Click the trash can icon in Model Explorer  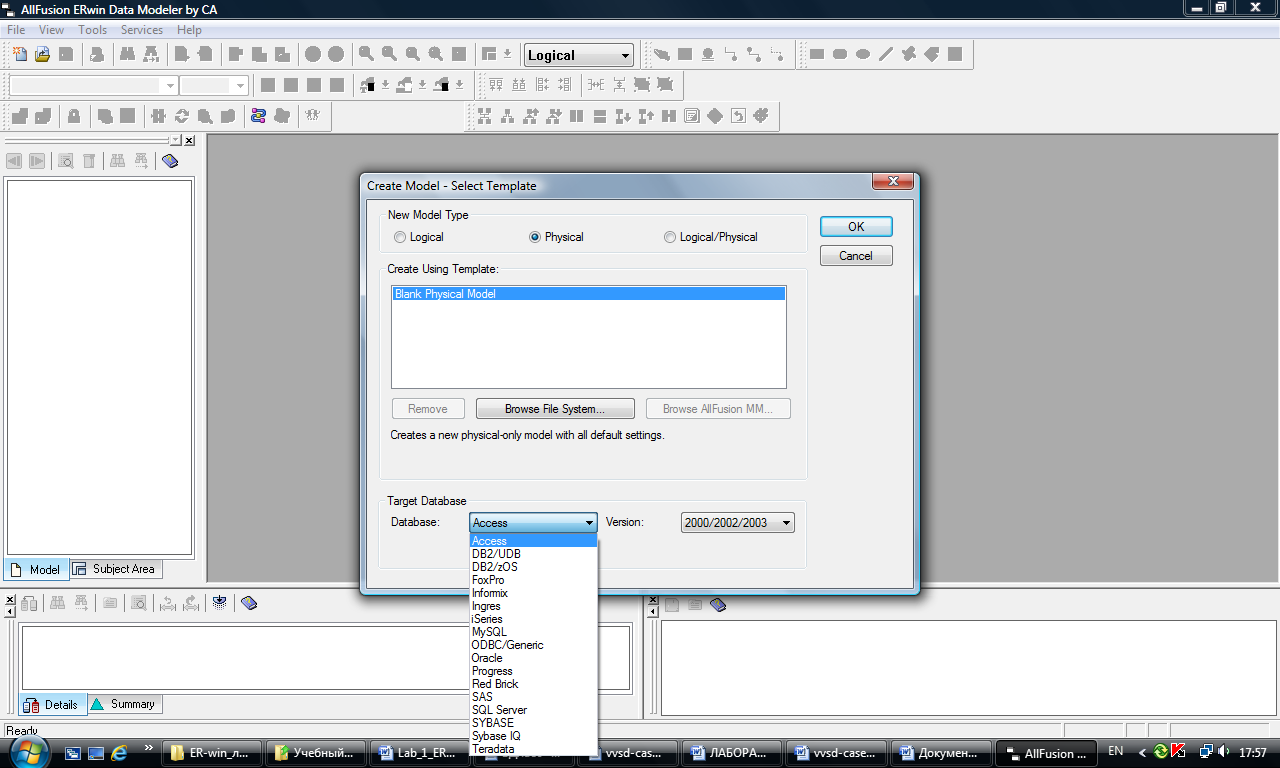pyautogui.click(x=89, y=160)
